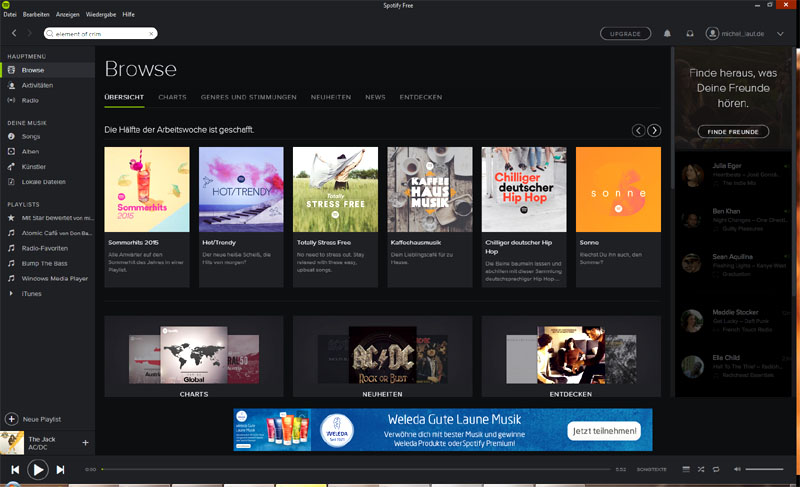Open the Datei menu
The width and height of the screenshot is (800, 487).
tap(10, 15)
